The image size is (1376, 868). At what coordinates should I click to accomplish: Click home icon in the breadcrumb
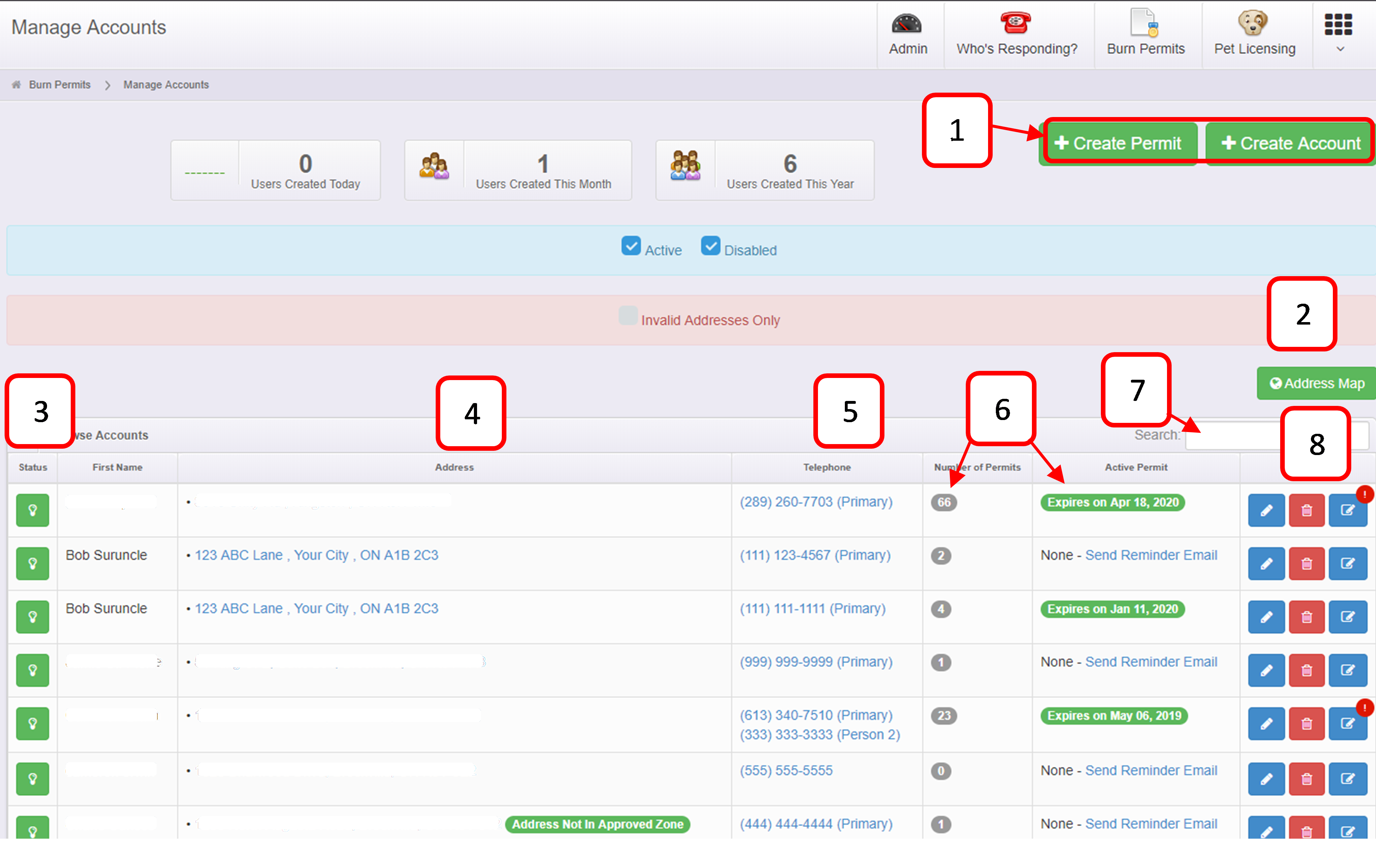tap(17, 85)
